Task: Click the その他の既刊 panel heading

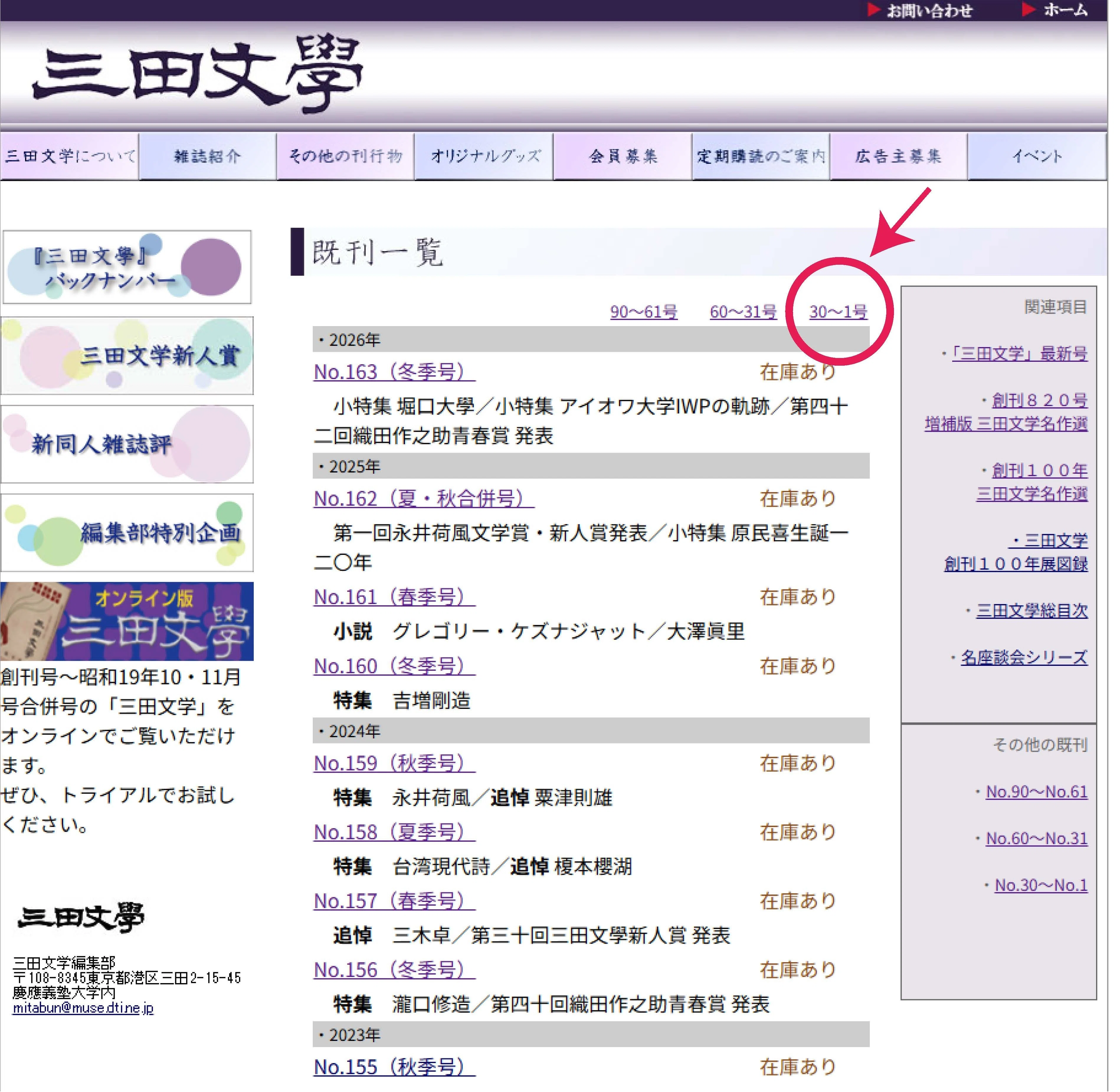Action: (1040, 745)
